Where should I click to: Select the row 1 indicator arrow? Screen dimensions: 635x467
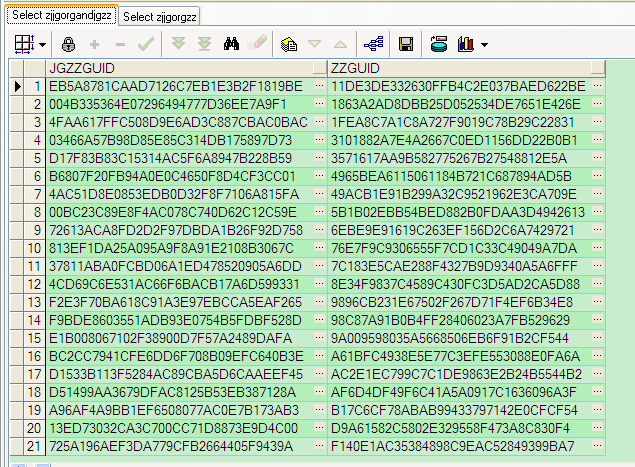(17, 86)
